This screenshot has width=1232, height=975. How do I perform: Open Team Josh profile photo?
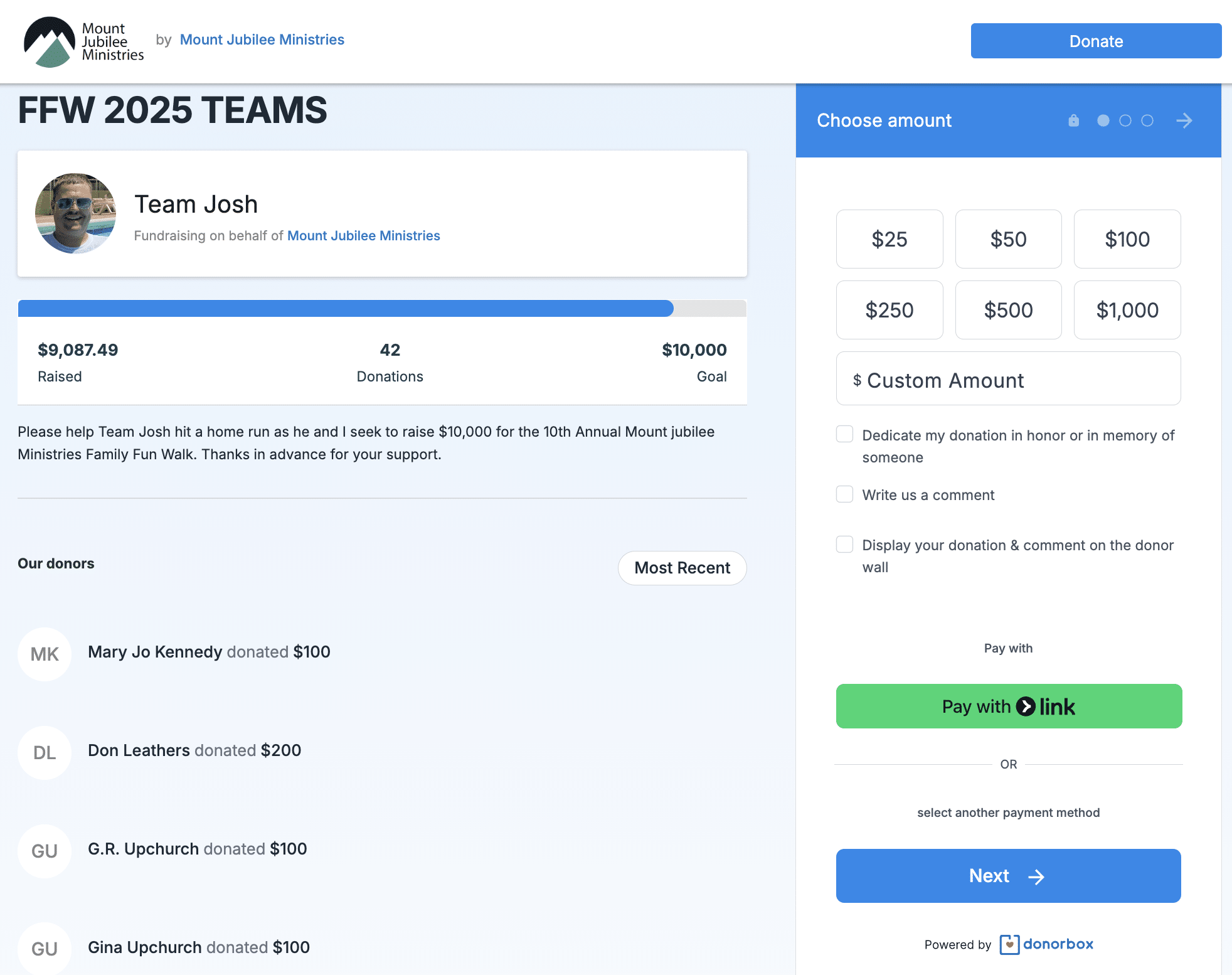pyautogui.click(x=75, y=213)
